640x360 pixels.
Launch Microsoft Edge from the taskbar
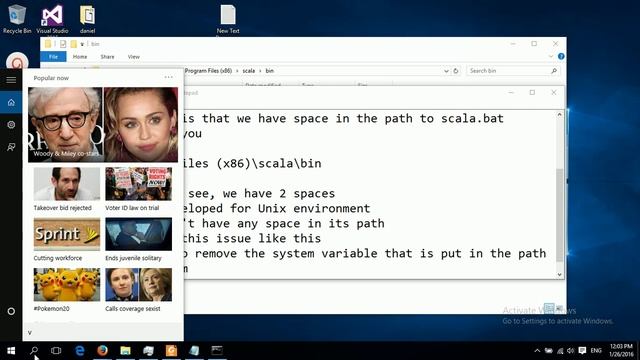click(x=80, y=351)
